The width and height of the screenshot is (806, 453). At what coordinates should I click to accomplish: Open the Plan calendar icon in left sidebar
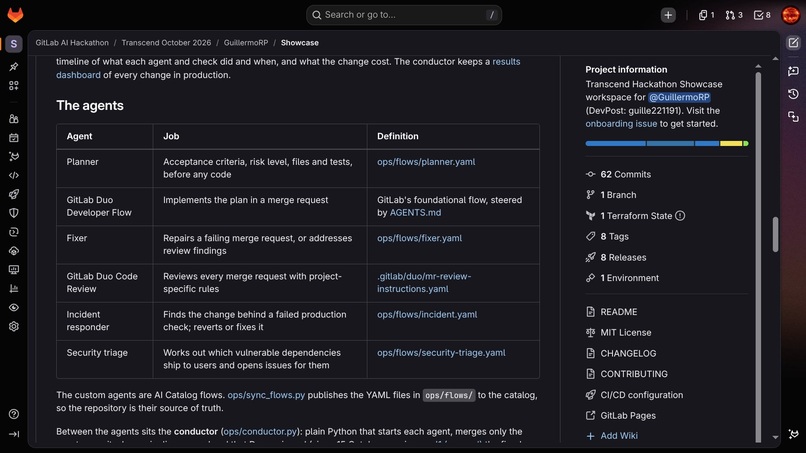click(x=14, y=138)
